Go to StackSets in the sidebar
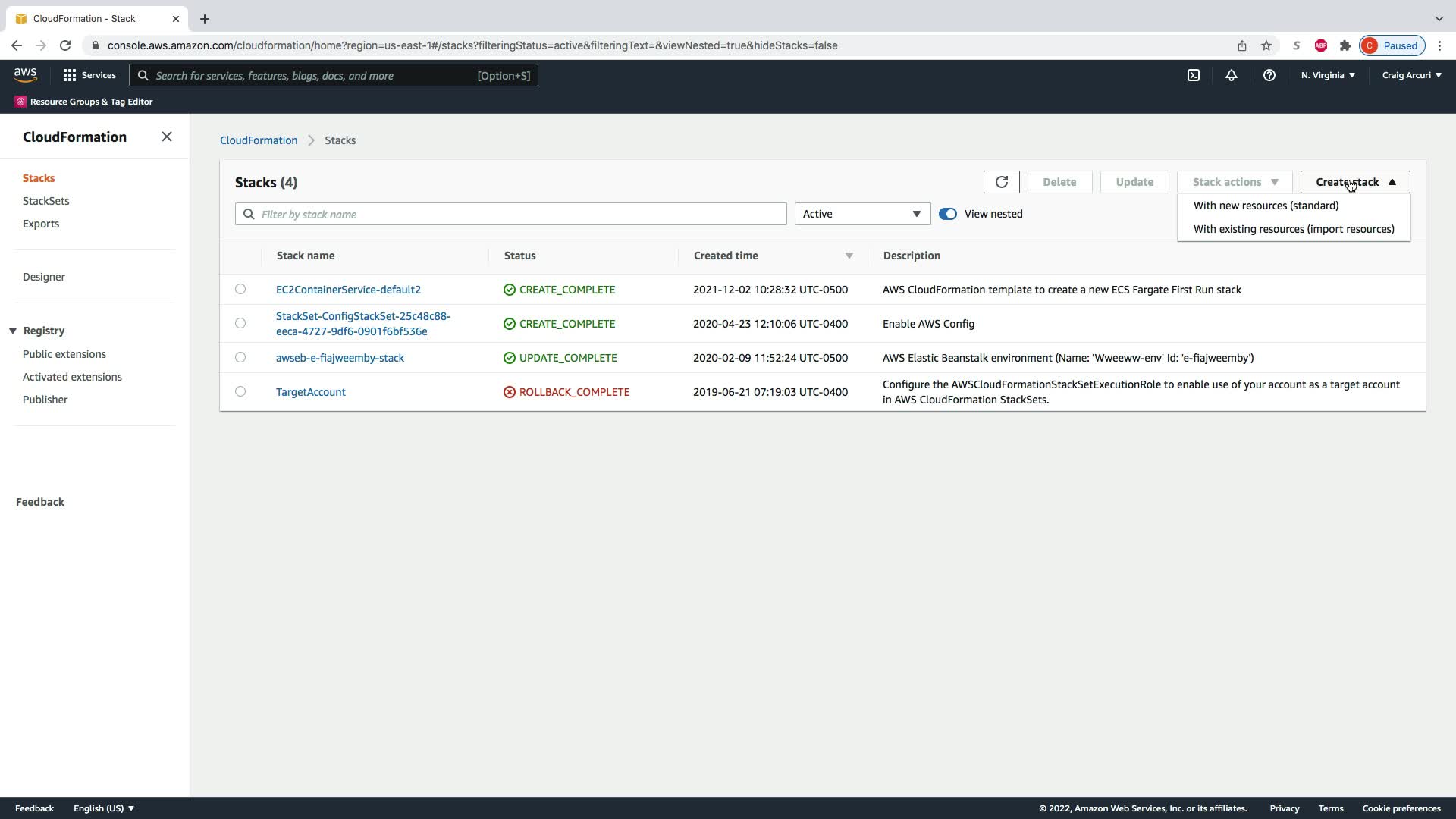This screenshot has height=819, width=1456. (45, 201)
